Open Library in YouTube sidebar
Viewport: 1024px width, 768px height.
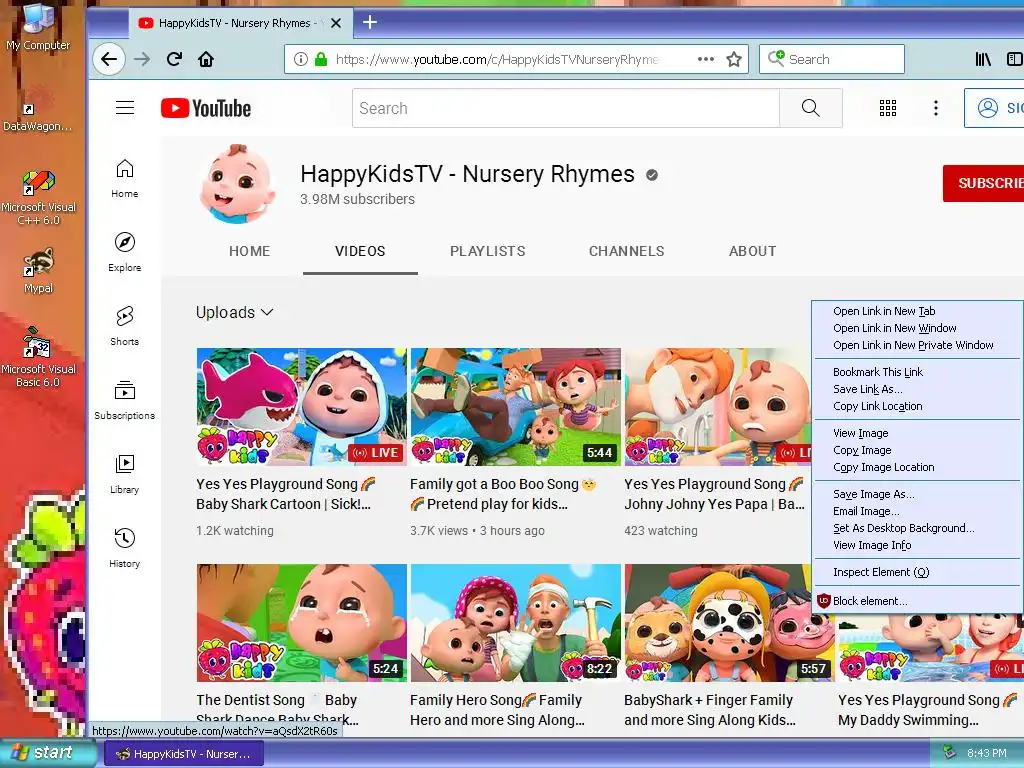click(x=125, y=474)
